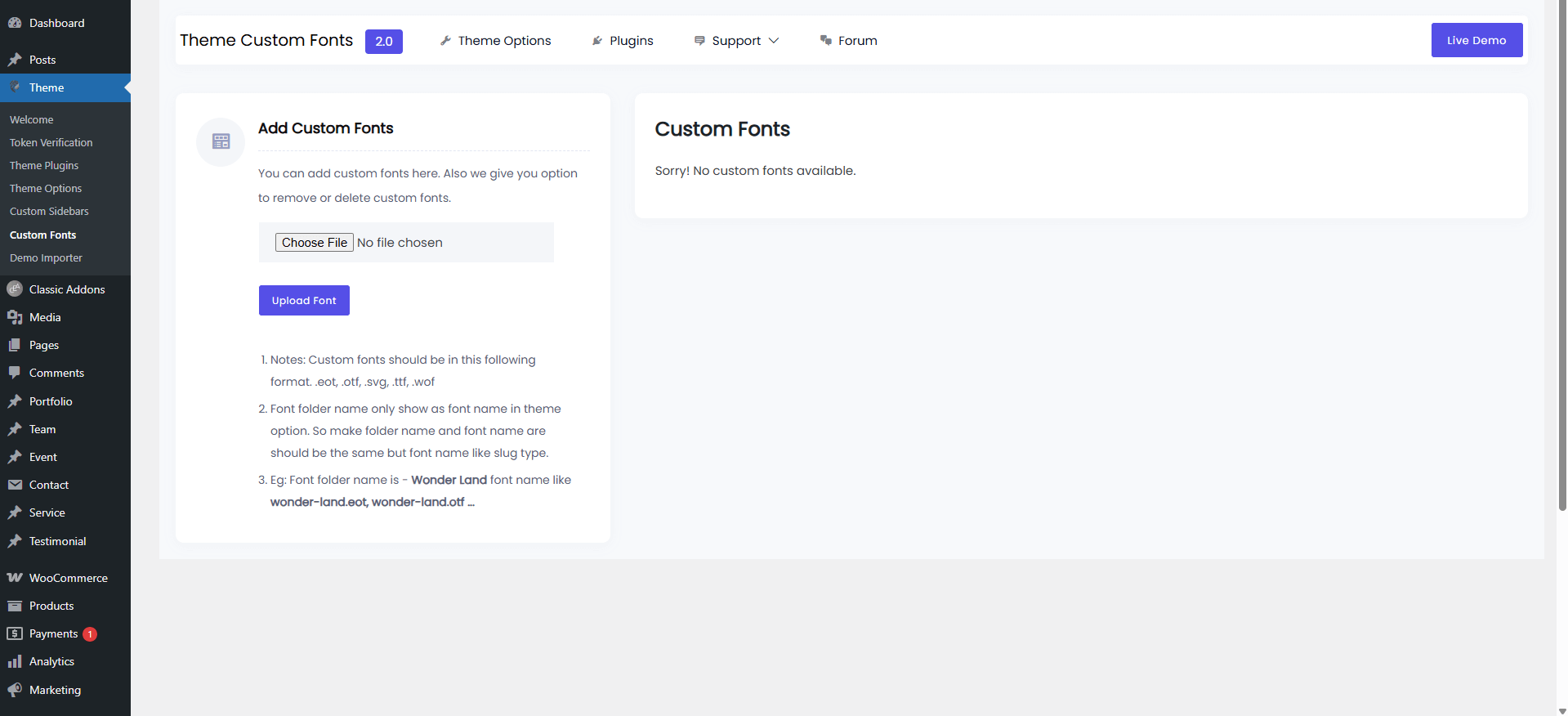Click the Contact envelope icon
This screenshot has width=1568, height=716.
tap(15, 485)
